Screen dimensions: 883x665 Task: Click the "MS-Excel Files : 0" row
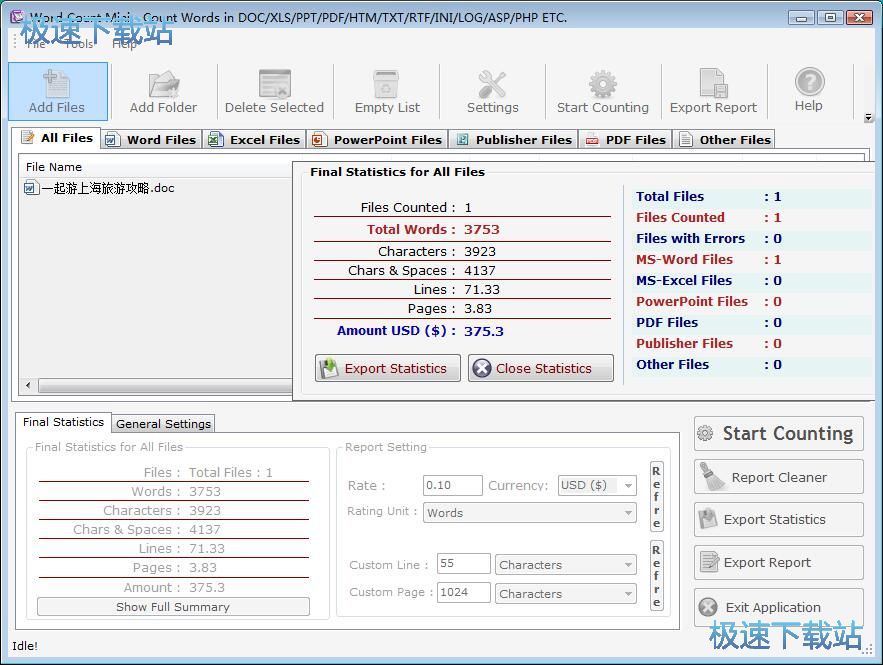click(708, 280)
